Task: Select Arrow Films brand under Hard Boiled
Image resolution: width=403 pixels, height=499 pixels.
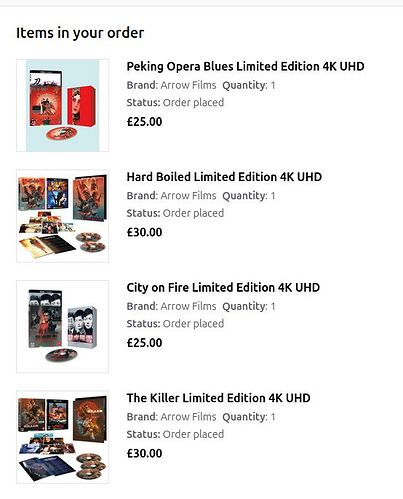Action: [188, 196]
